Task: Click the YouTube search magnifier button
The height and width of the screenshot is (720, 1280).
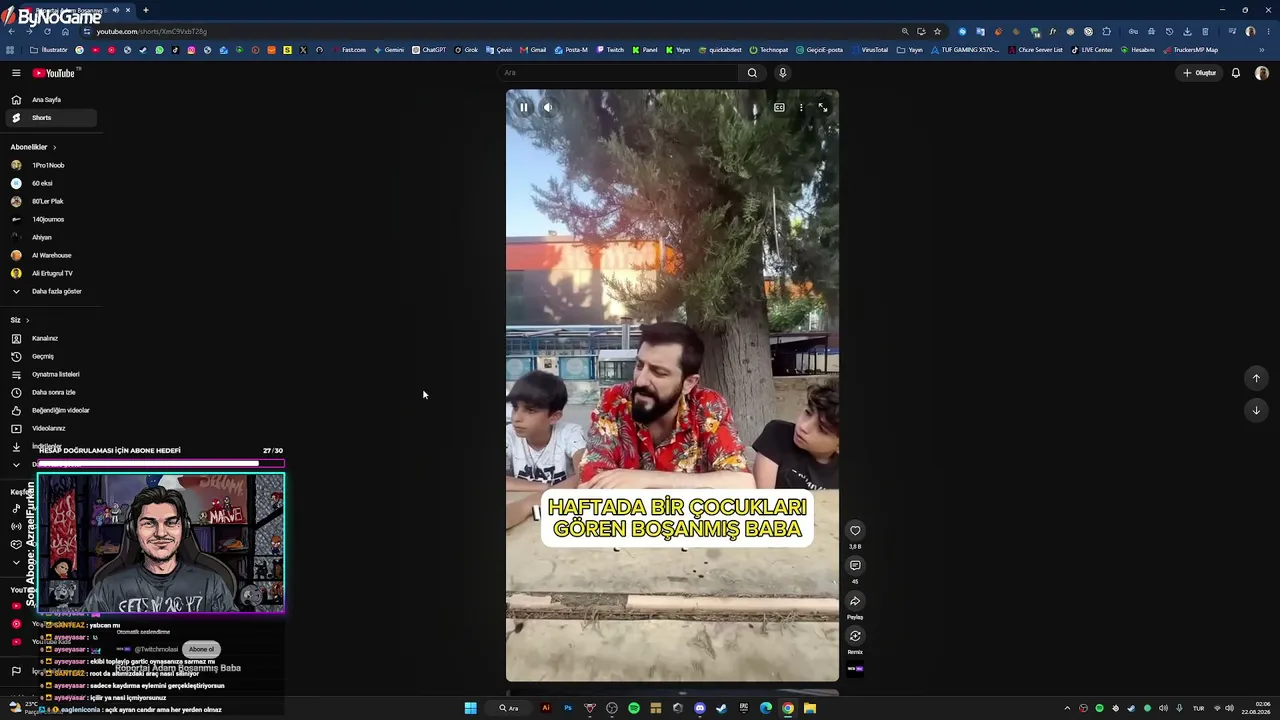Action: pos(752,73)
